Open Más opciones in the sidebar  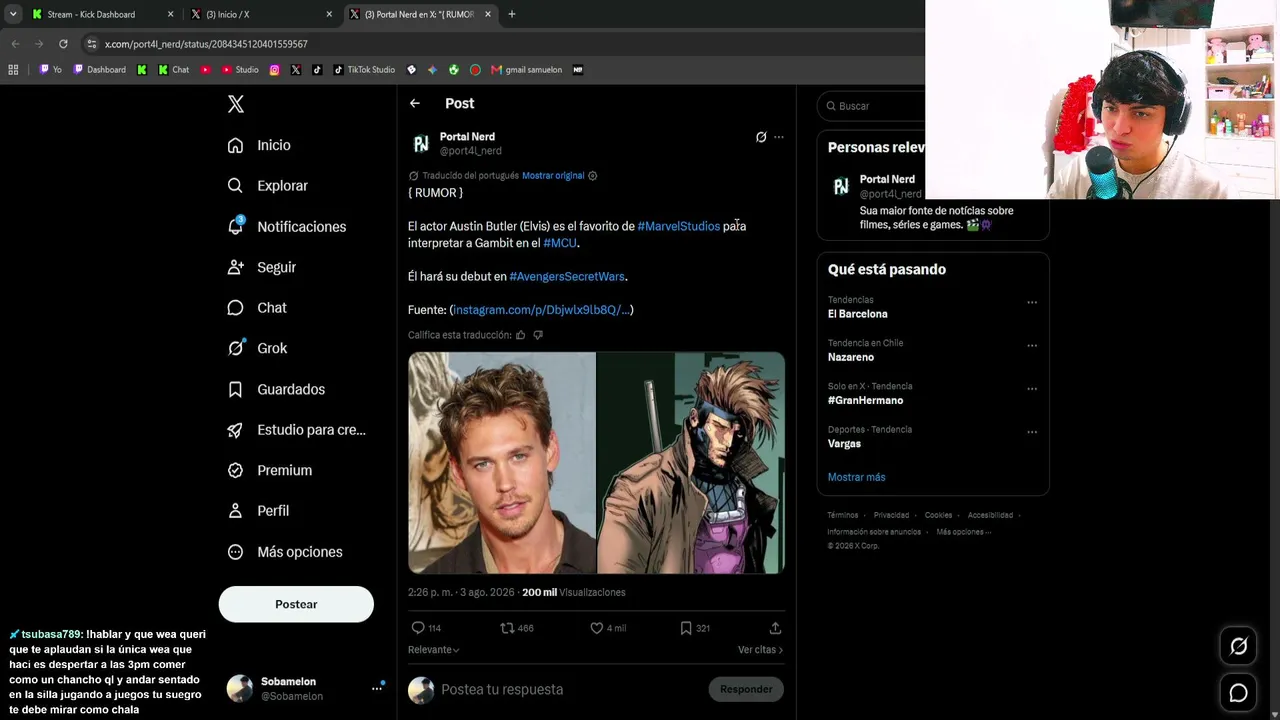point(284,552)
